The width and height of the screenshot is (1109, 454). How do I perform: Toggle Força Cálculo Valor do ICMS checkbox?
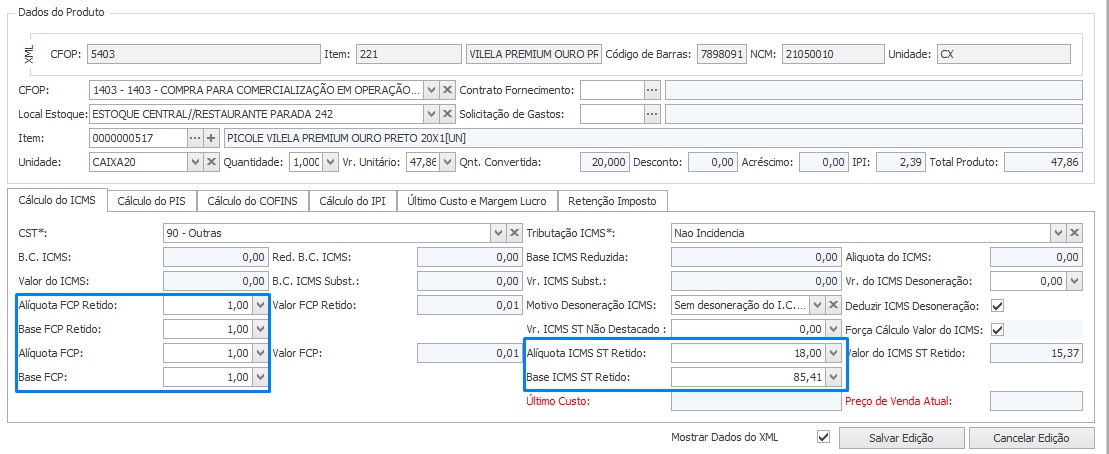(996, 329)
